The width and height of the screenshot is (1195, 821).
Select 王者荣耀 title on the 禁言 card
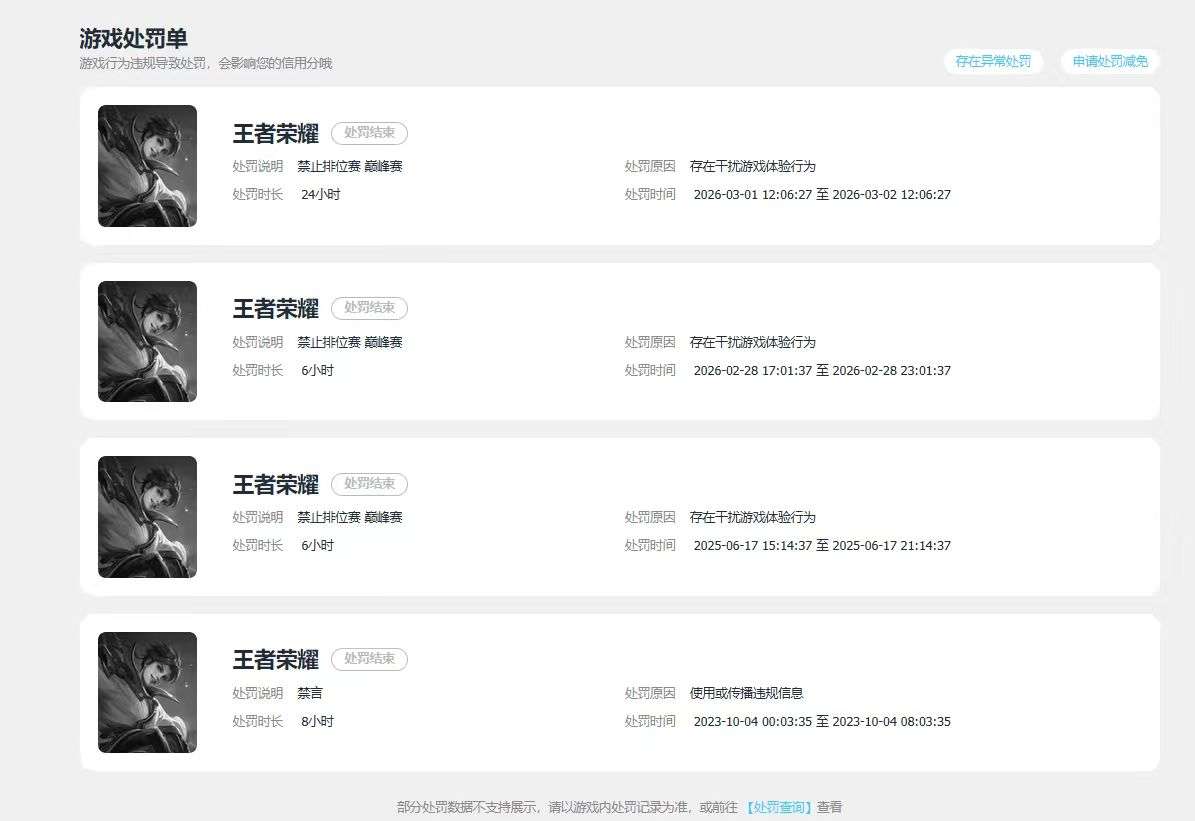[276, 659]
